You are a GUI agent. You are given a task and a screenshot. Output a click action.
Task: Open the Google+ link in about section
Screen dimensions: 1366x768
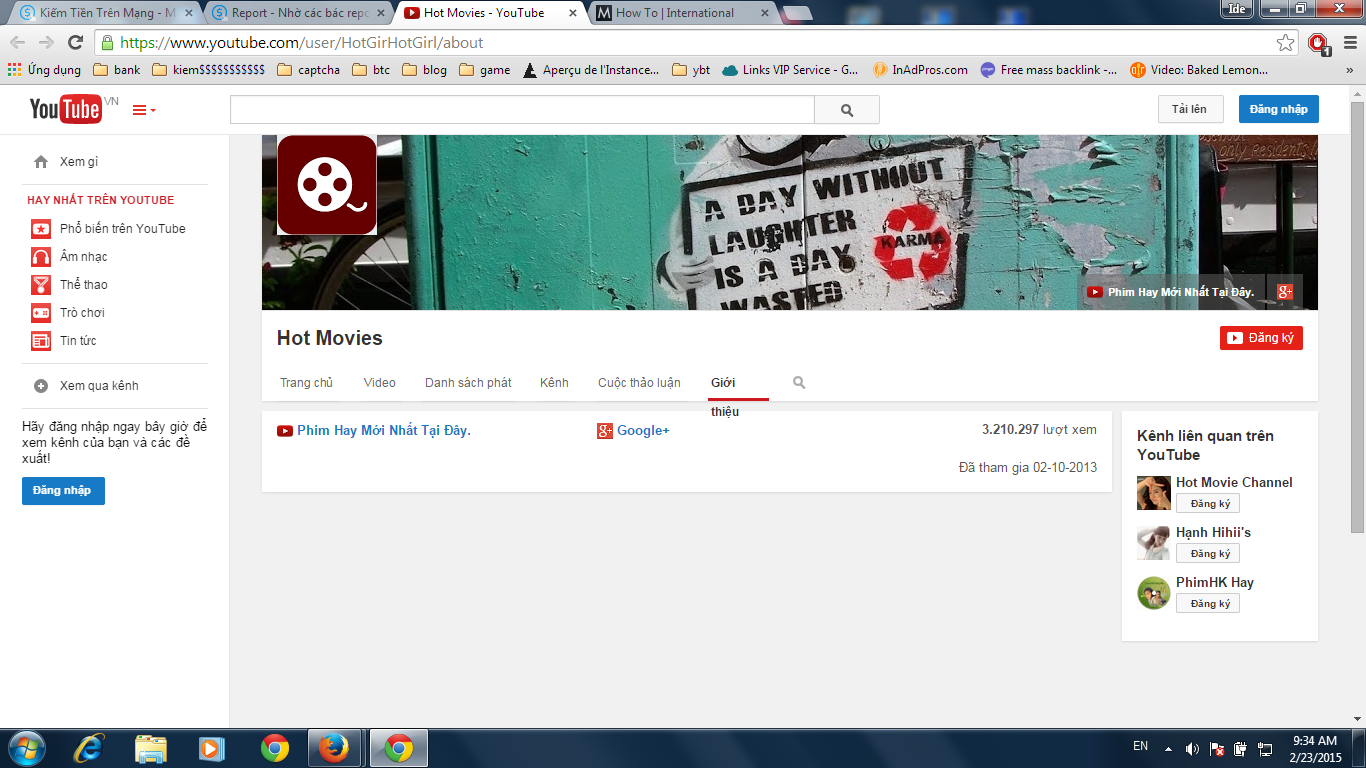click(x=633, y=431)
